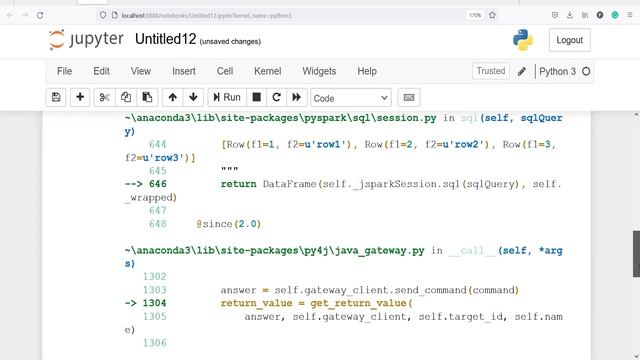The image size is (640, 360).
Task: Interrupt the kernel with the stop icon
Action: (x=256, y=98)
